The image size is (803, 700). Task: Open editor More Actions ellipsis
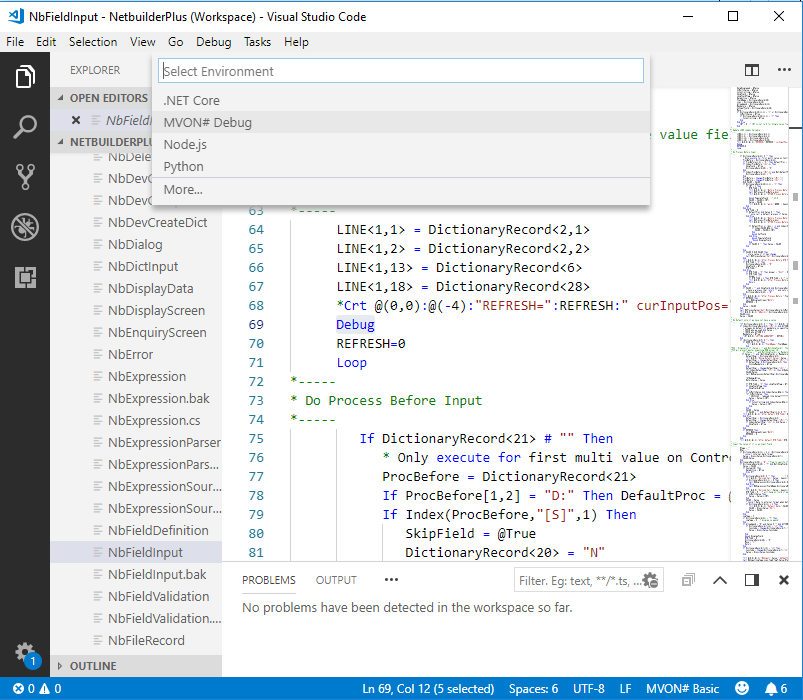[784, 70]
